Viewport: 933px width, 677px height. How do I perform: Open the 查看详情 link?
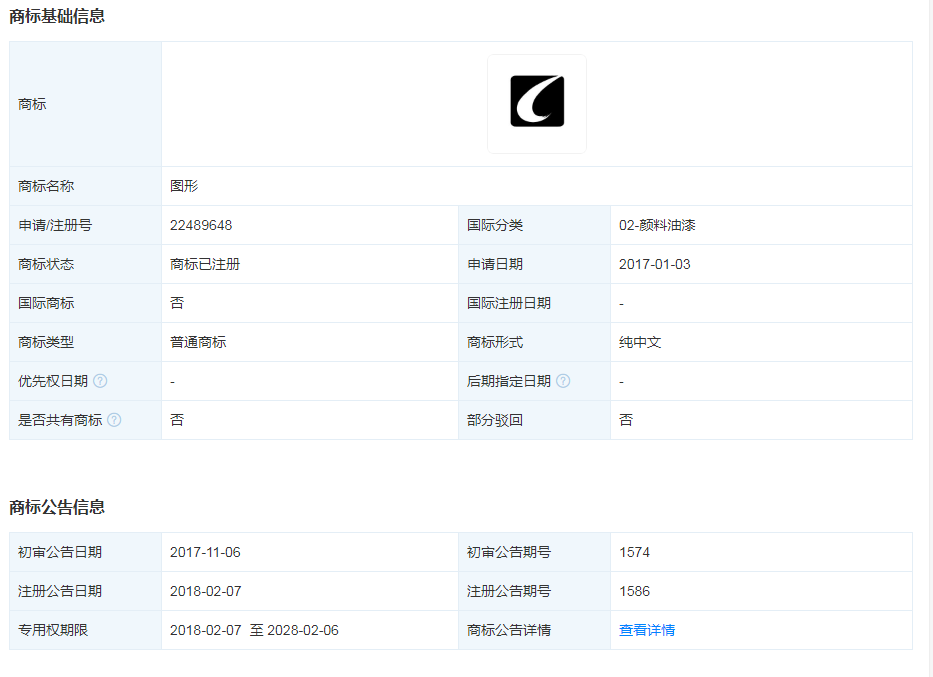point(647,630)
